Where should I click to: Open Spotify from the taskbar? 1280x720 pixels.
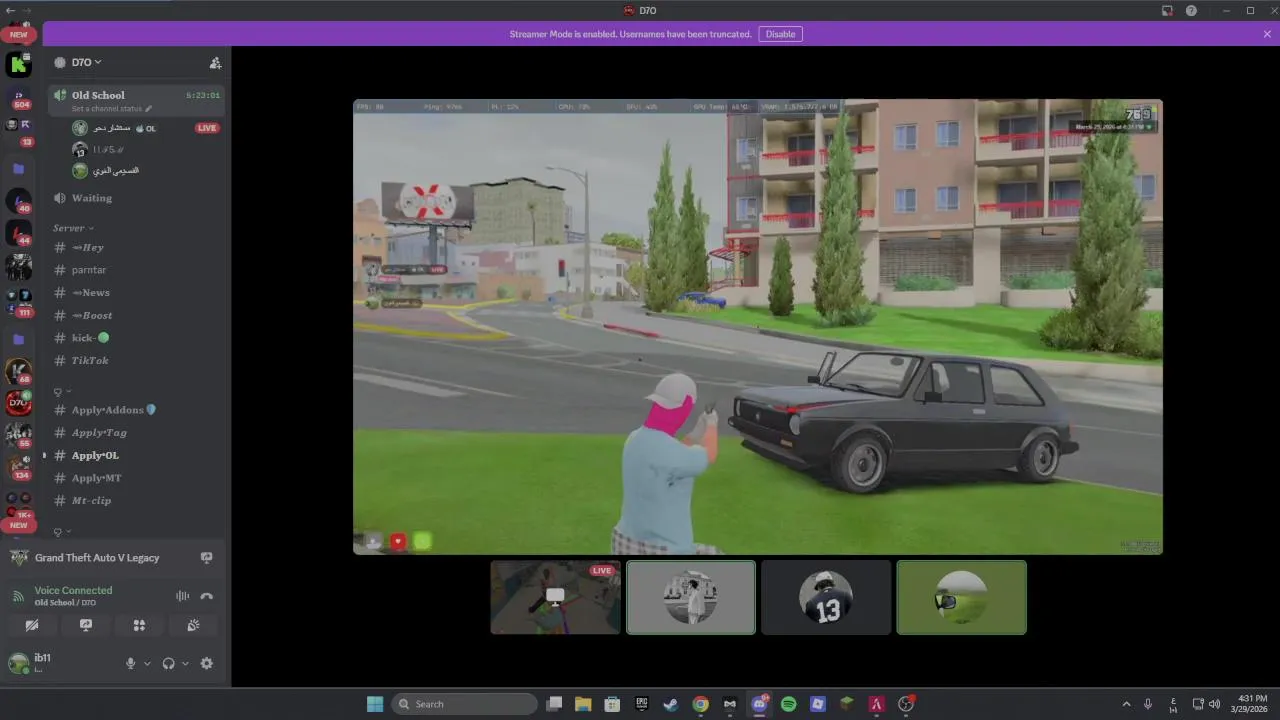click(x=788, y=704)
